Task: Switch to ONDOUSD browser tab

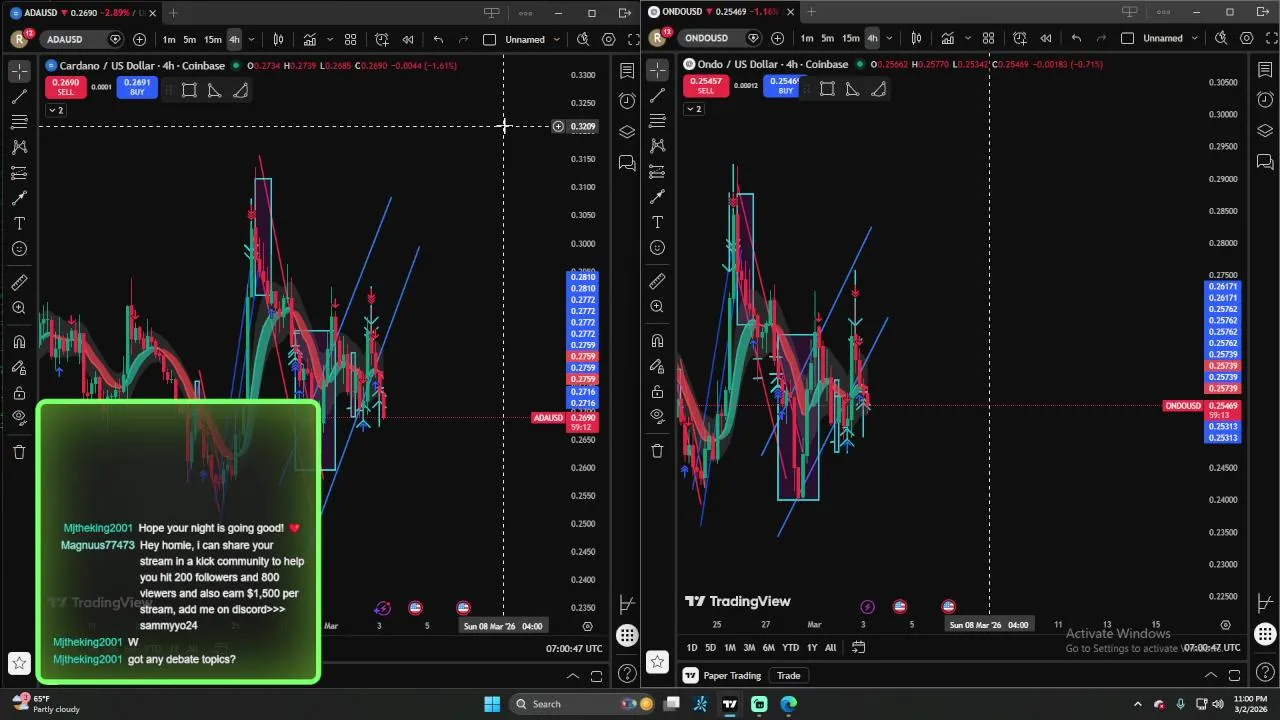Action: [720, 12]
